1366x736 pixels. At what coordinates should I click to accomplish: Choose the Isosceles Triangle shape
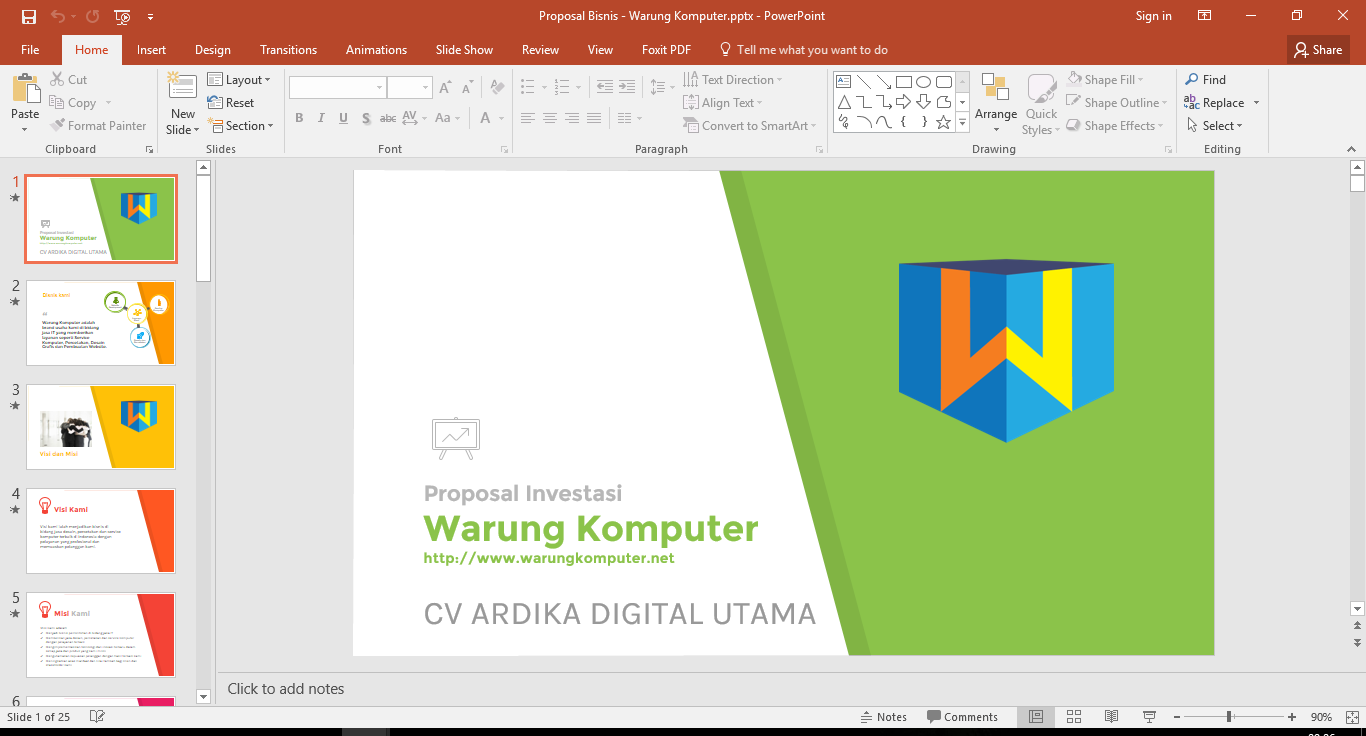(x=844, y=102)
